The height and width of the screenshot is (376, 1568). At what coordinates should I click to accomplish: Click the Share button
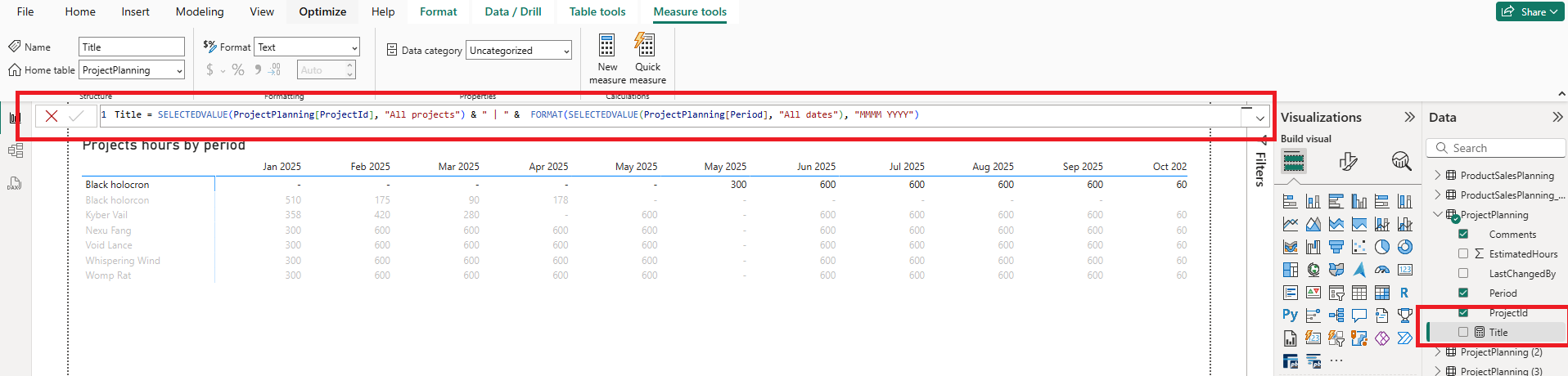(x=1529, y=11)
